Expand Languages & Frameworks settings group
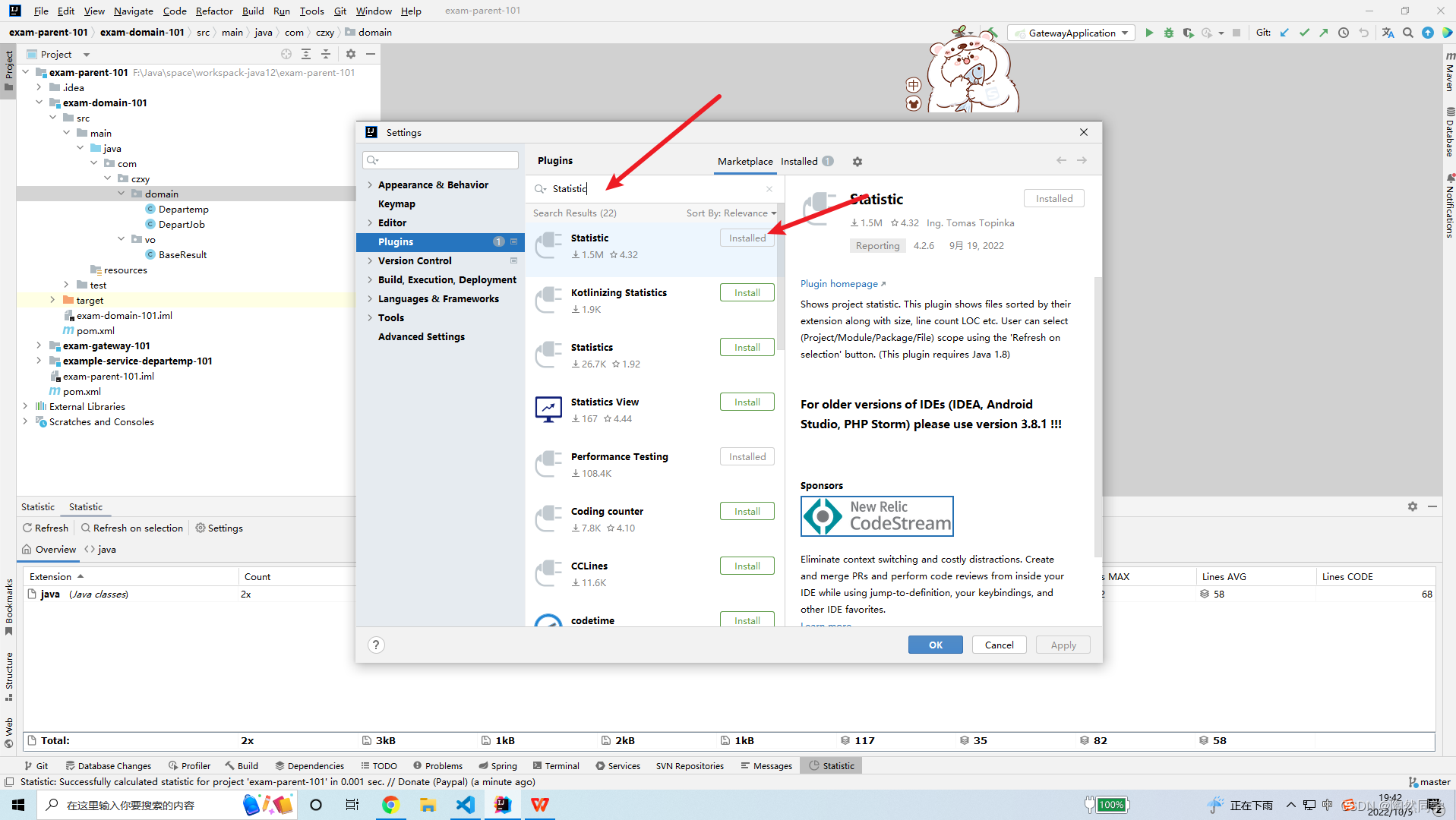This screenshot has height=820, width=1456. click(370, 298)
